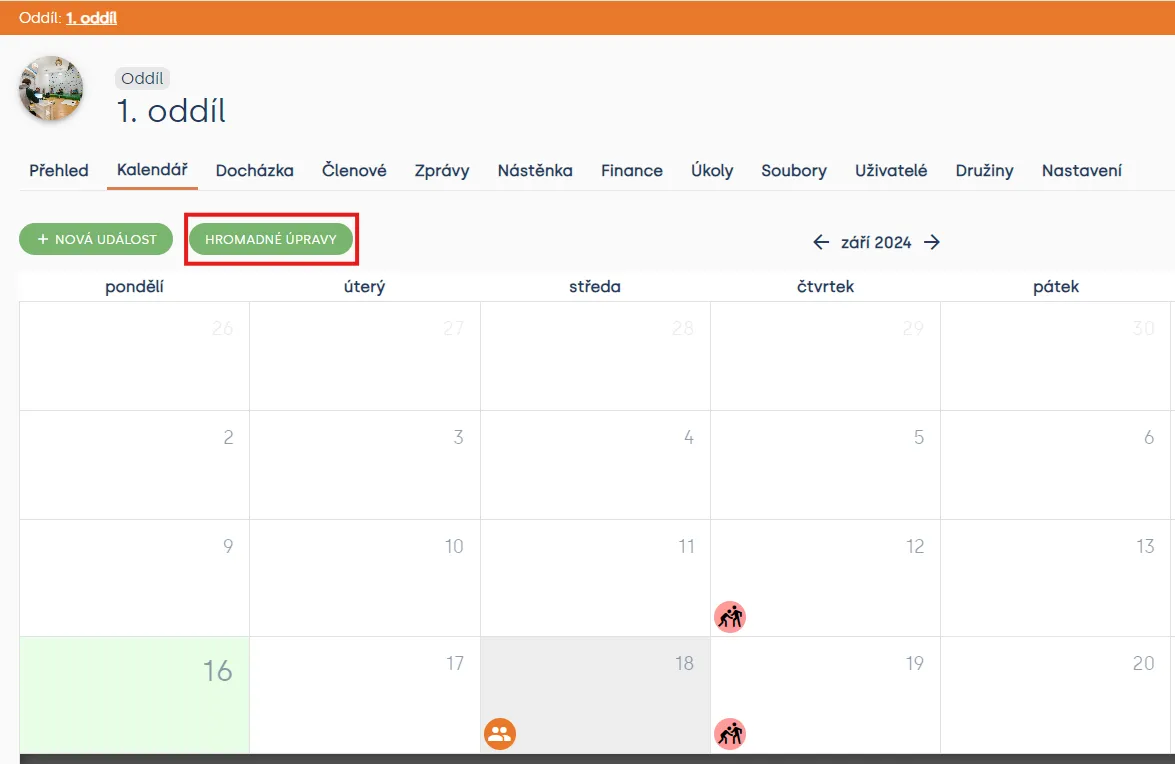Image resolution: width=1175 pixels, height=764 pixels.
Task: Select Wednesday the 11th calendar cell
Action: [595, 578]
